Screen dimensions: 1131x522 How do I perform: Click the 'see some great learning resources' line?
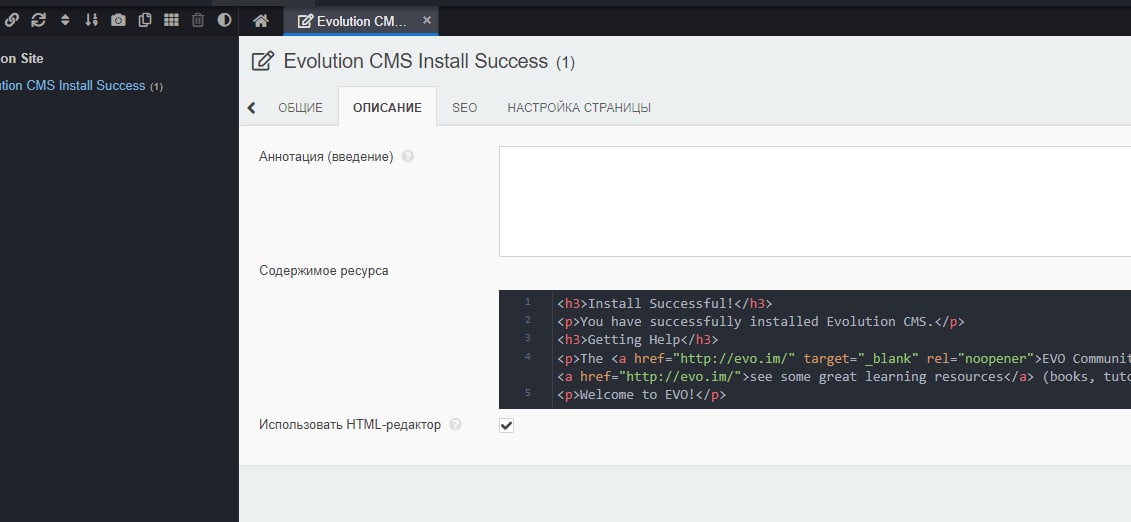[x=844, y=376]
